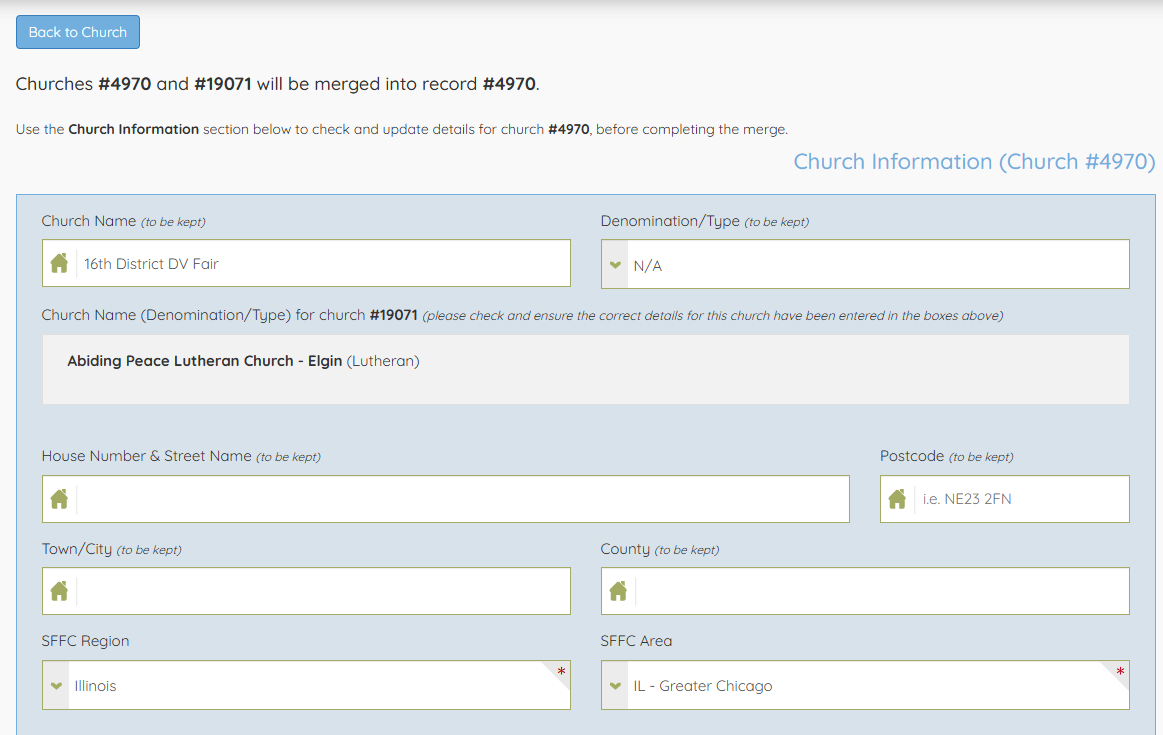1163x735 pixels.
Task: Click the house icon in Postcode field
Action: [x=897, y=499]
